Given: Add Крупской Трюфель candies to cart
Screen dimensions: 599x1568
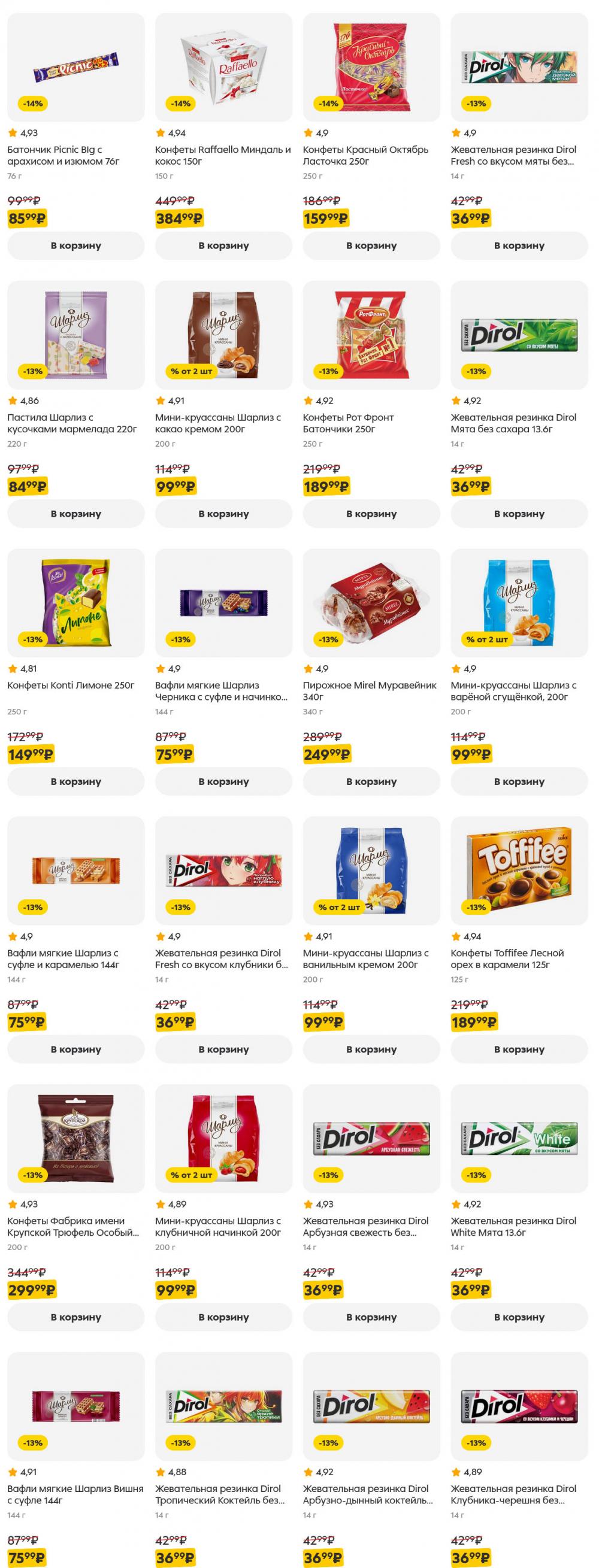Looking at the screenshot, I should 75,1317.
